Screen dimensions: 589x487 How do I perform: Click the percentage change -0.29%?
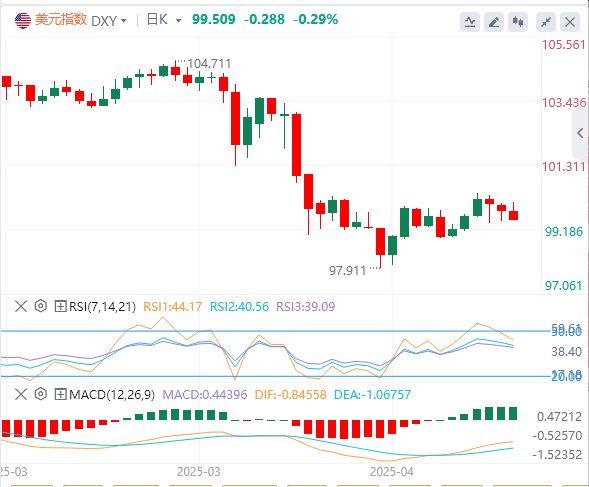pos(316,20)
